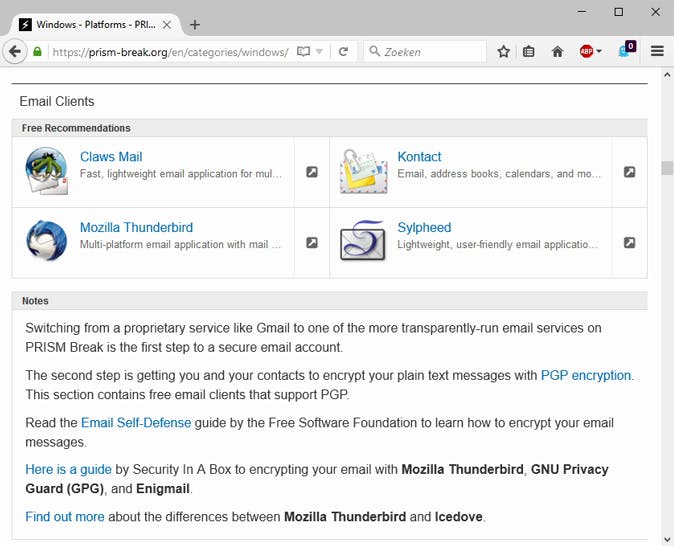Expand the address bar history dropdown arrow
674x546 pixels.
[x=319, y=52]
